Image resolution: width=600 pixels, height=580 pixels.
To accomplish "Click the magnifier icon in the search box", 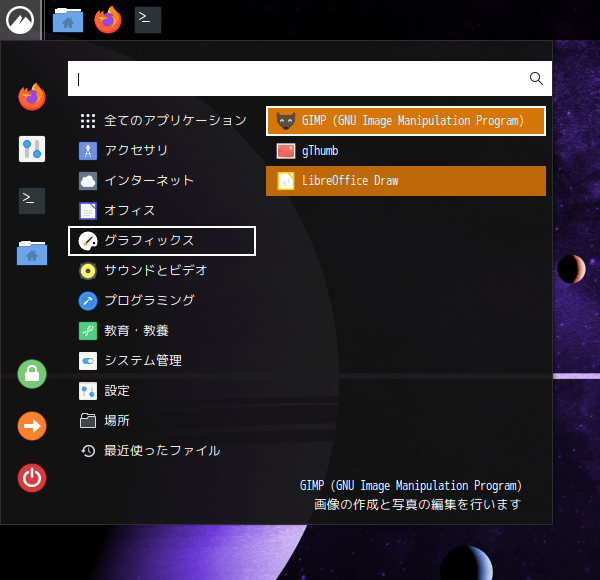I will point(536,78).
